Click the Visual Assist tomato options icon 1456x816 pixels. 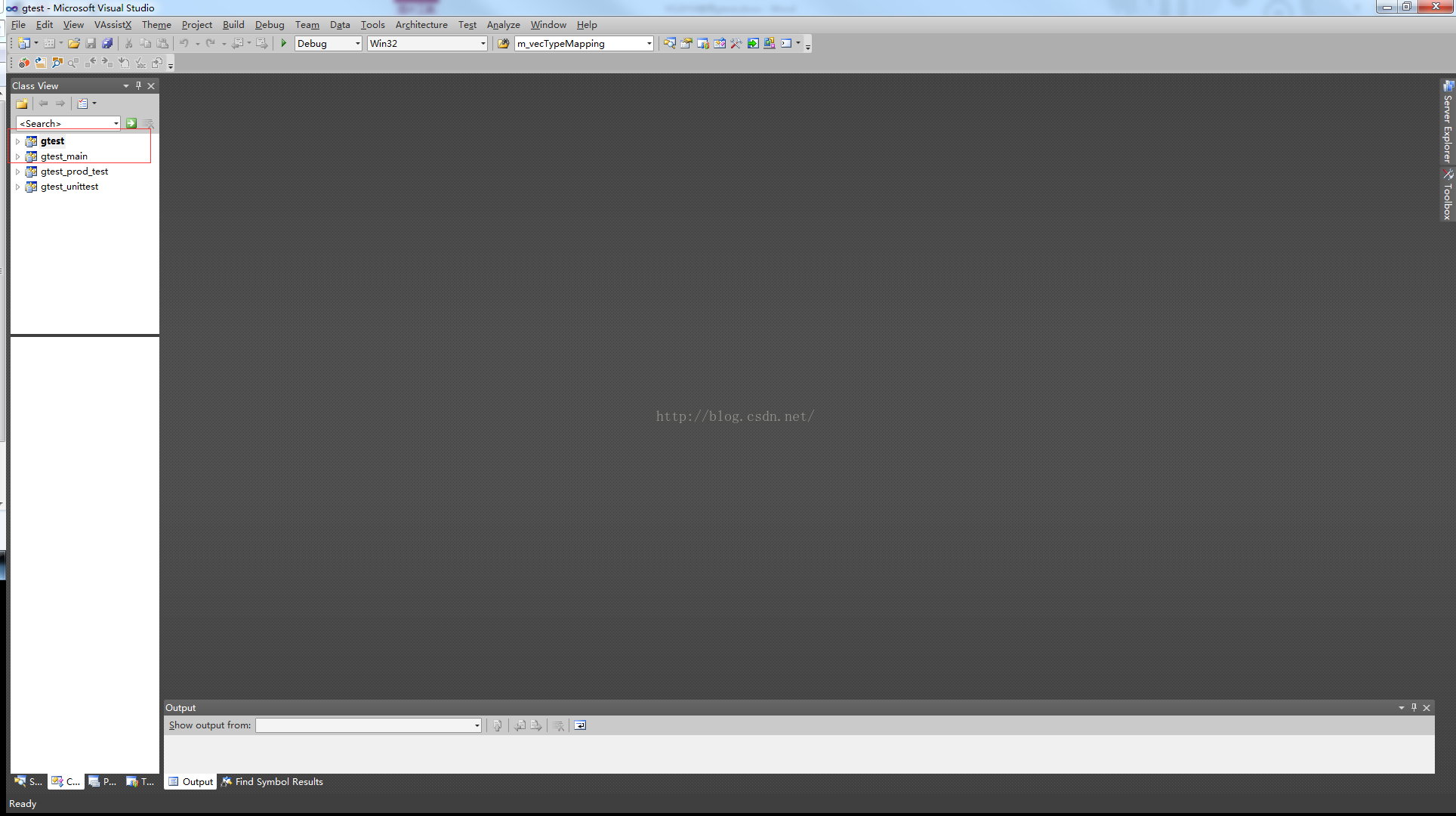point(24,63)
